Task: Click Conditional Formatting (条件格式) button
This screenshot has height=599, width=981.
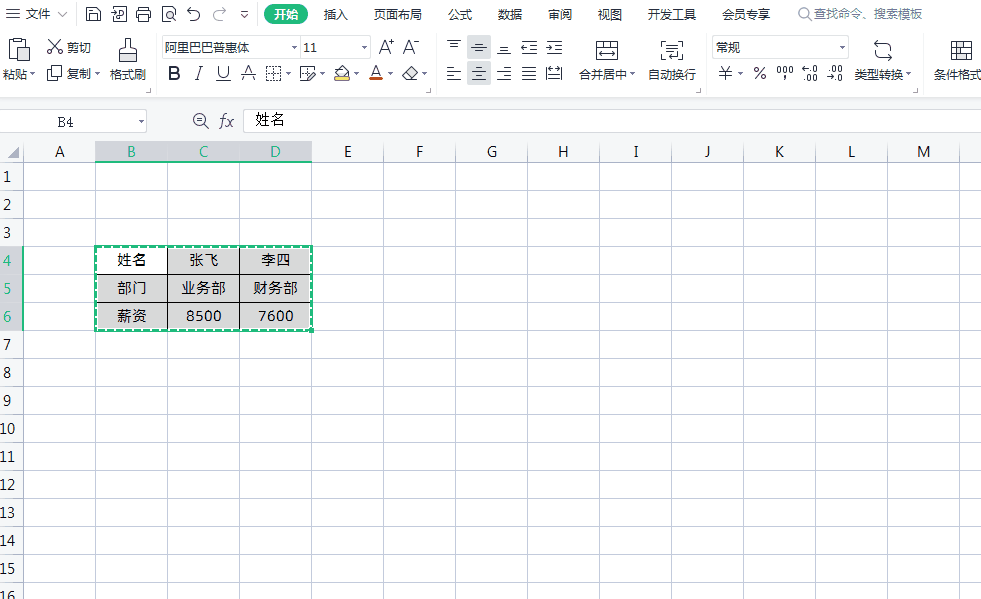Action: pyautogui.click(x=958, y=60)
